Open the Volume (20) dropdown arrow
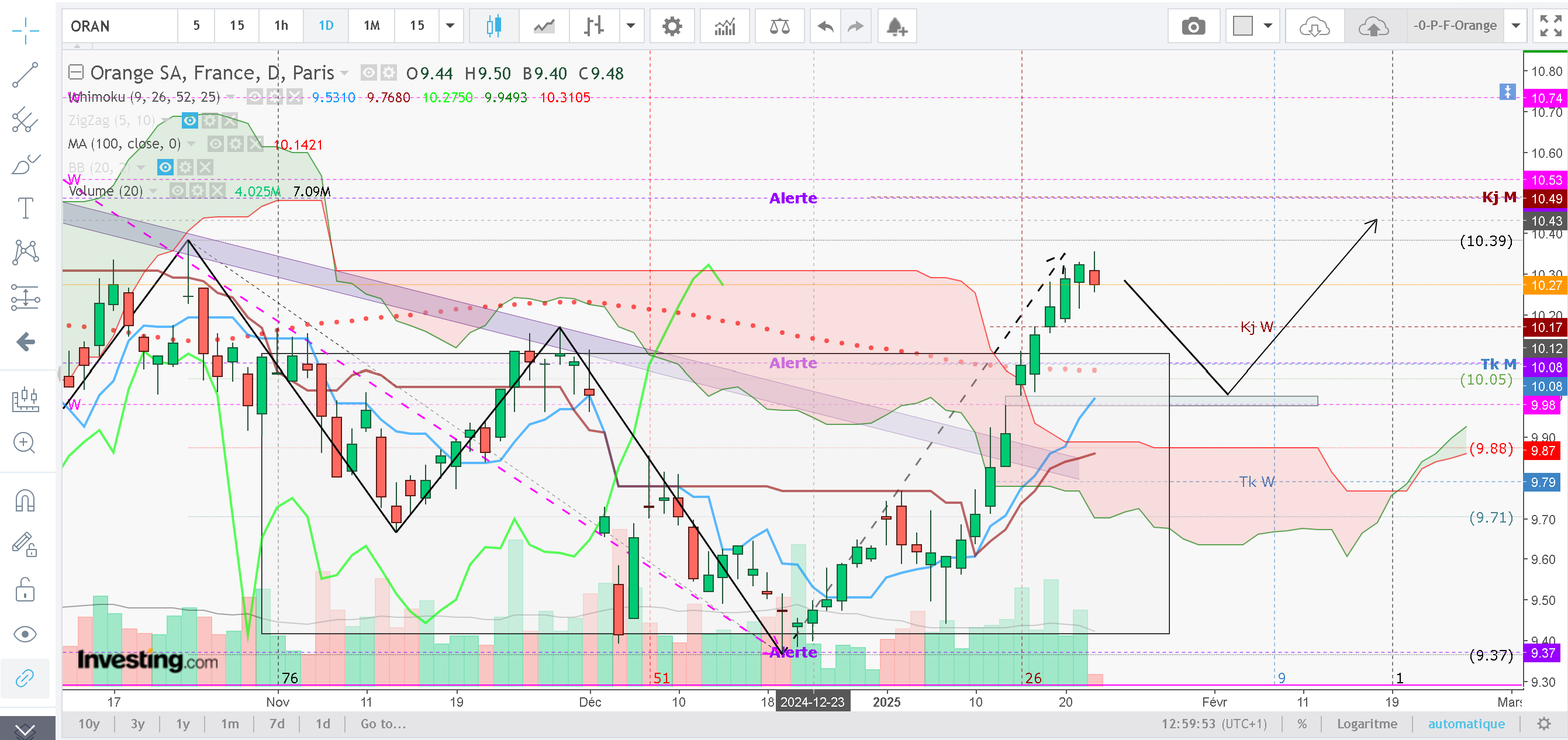1568x740 pixels. point(153,191)
